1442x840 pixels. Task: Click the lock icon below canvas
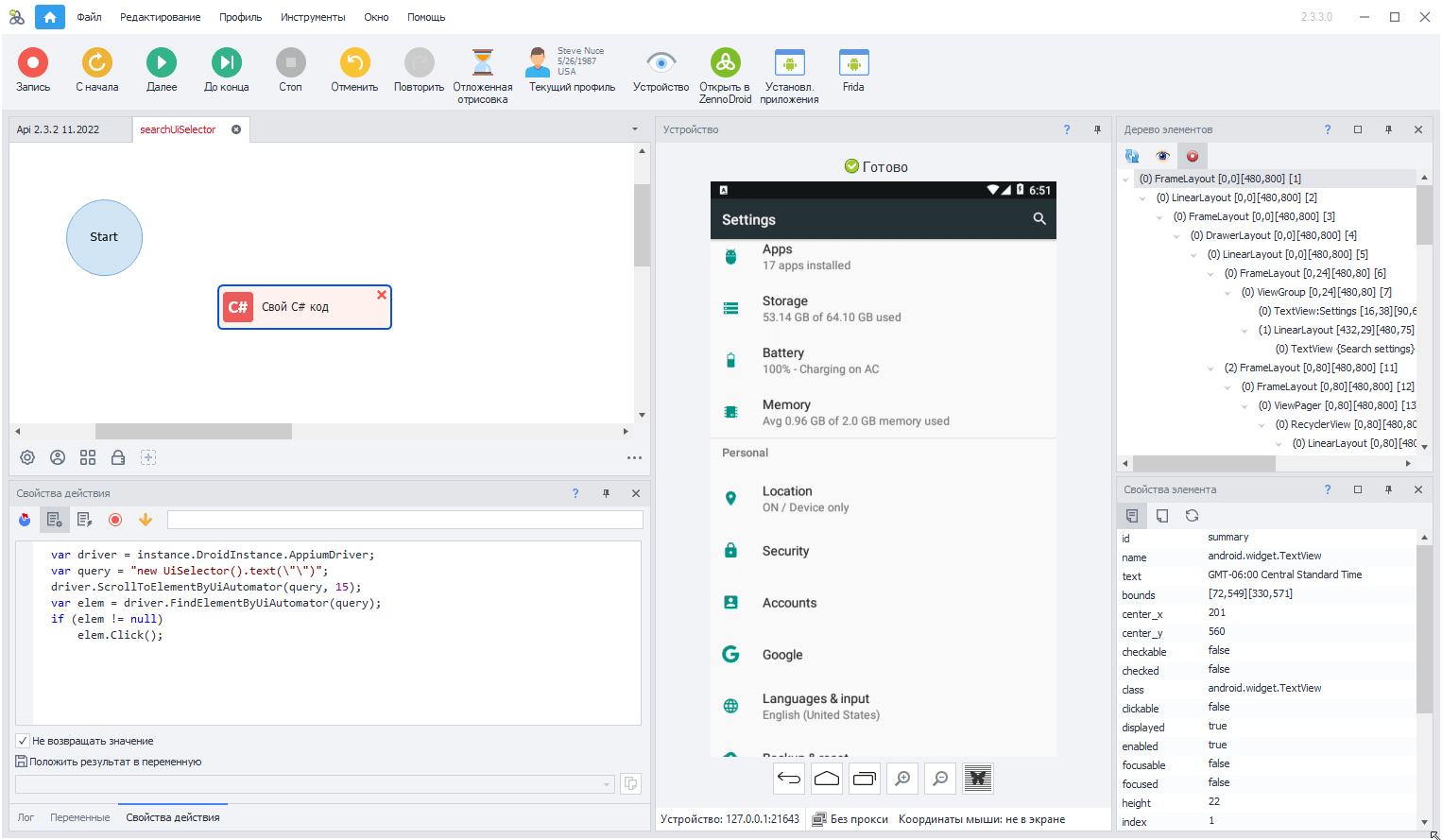pyautogui.click(x=118, y=457)
